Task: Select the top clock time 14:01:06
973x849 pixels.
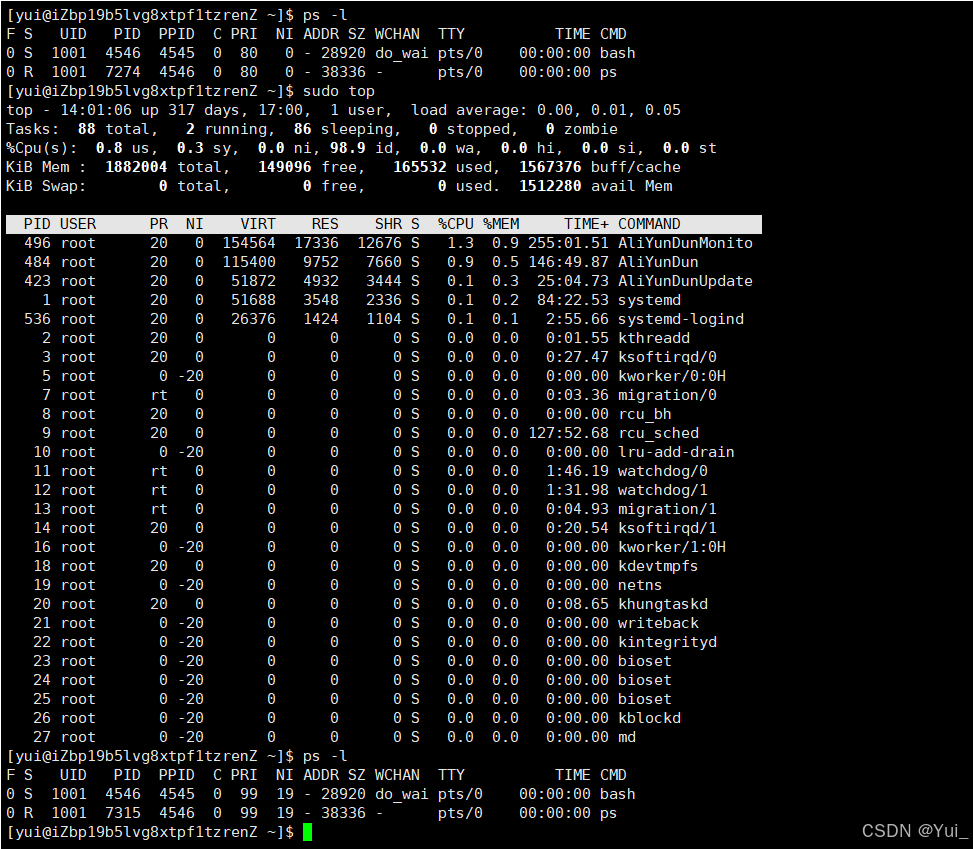Action: tap(96, 110)
